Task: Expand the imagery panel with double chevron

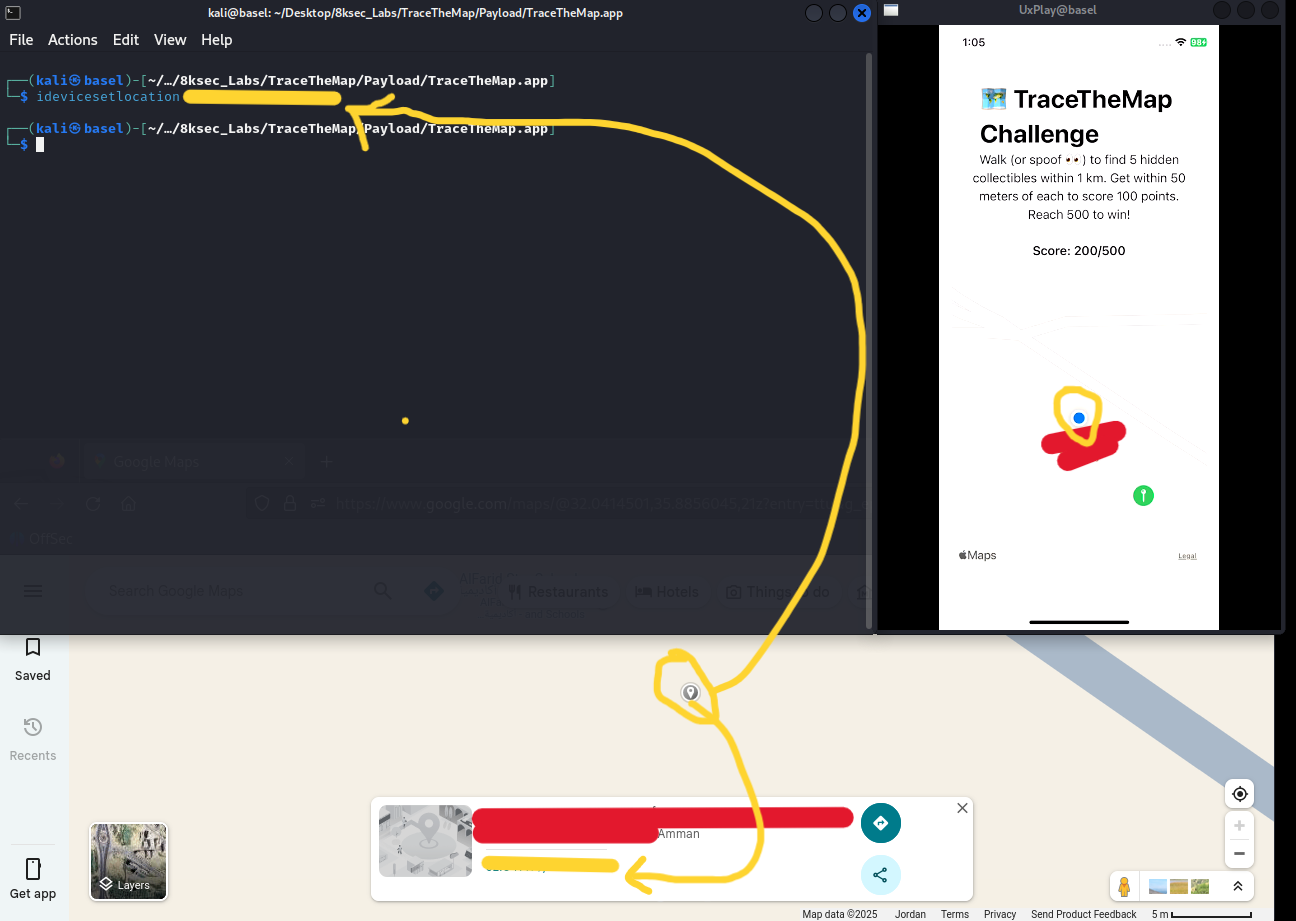Action: point(1238,886)
